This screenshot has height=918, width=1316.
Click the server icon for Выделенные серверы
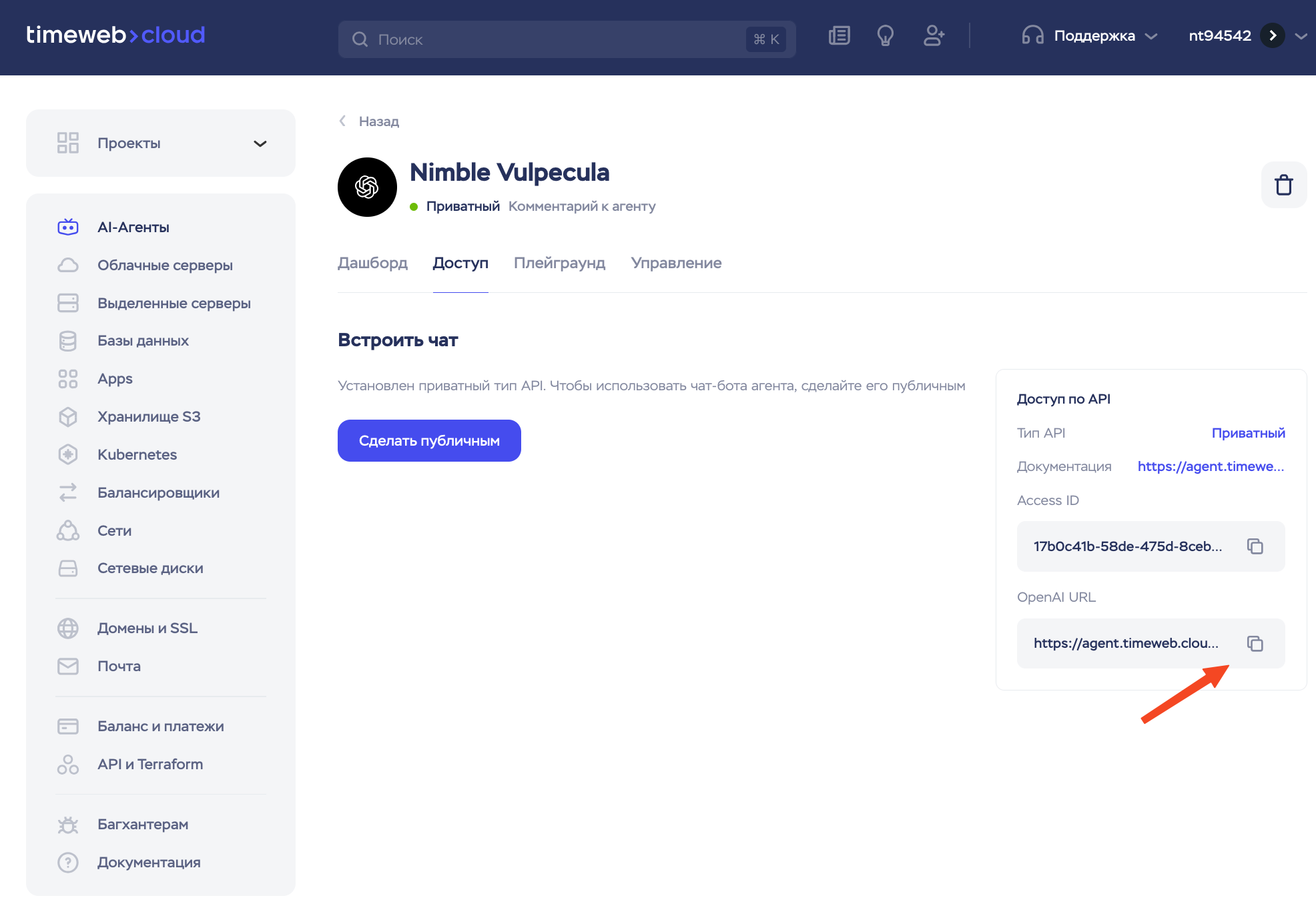(68, 303)
